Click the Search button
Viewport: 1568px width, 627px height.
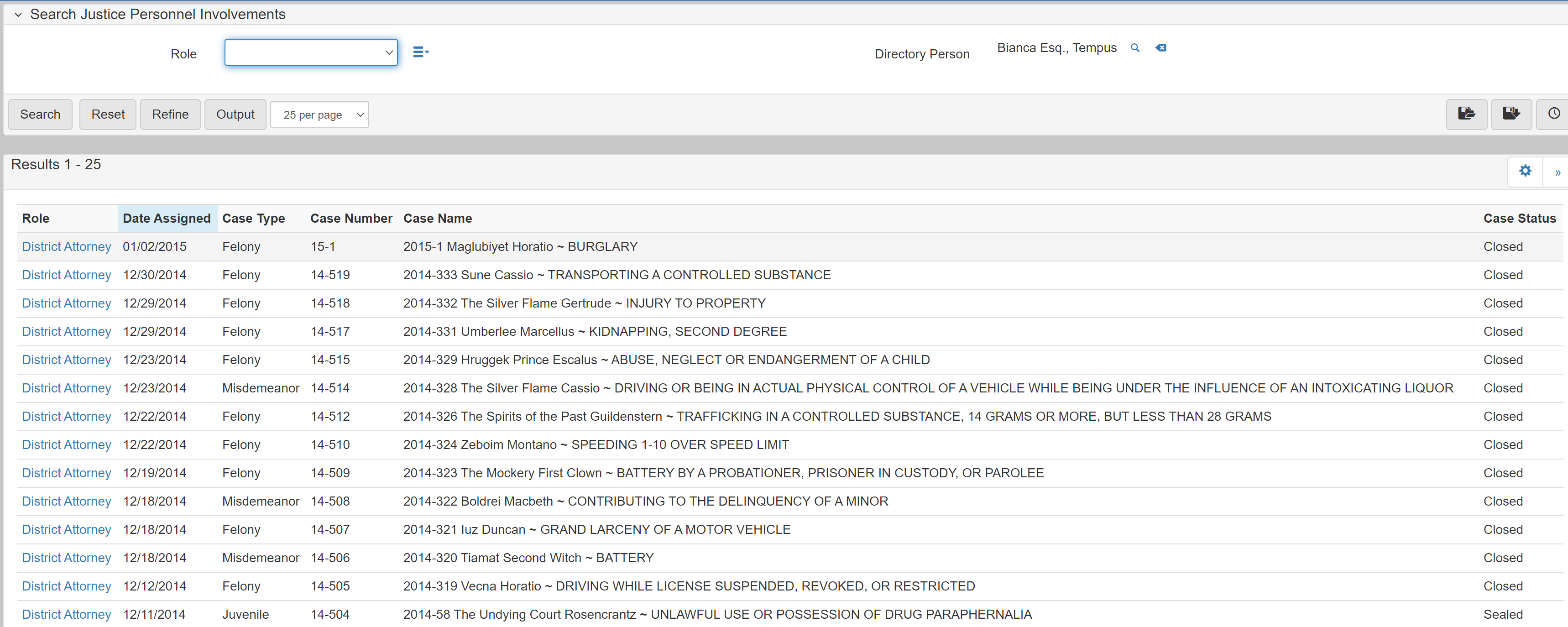pyautogui.click(x=40, y=114)
